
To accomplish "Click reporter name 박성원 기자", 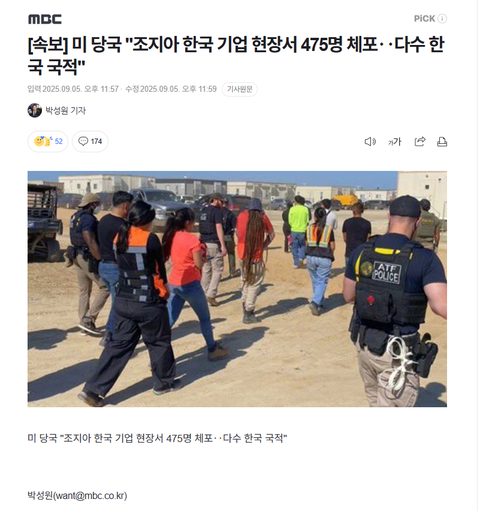I will coord(65,111).
